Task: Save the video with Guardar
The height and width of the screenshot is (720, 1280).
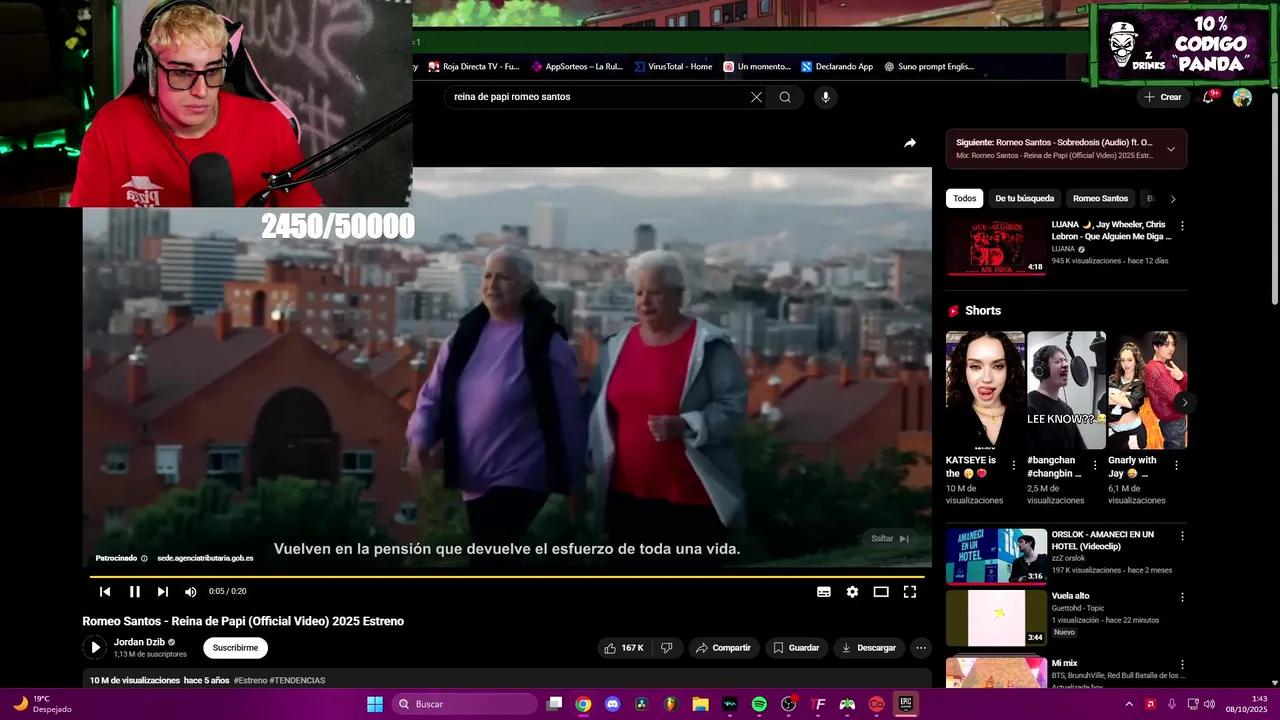Action: click(x=797, y=648)
